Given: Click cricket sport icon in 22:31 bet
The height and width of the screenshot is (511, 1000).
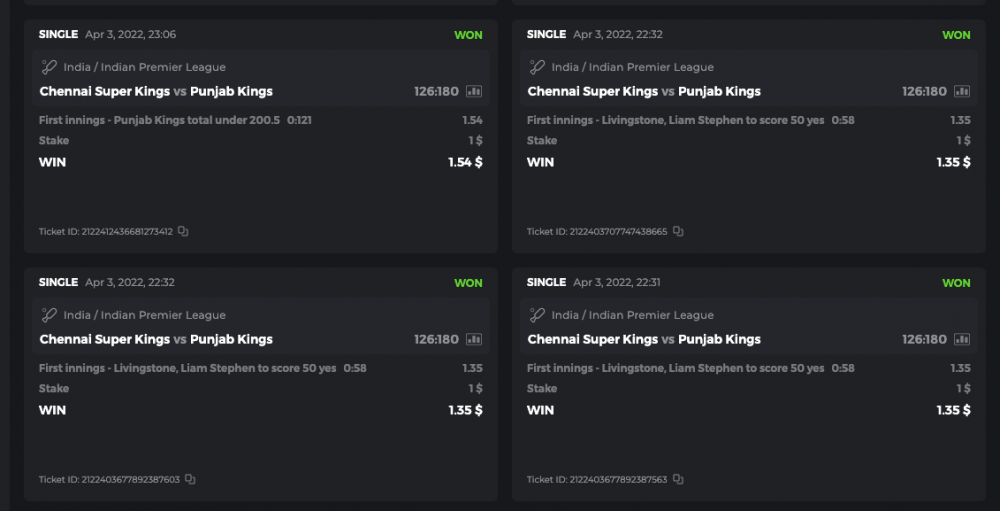Looking at the screenshot, I should click(x=536, y=315).
